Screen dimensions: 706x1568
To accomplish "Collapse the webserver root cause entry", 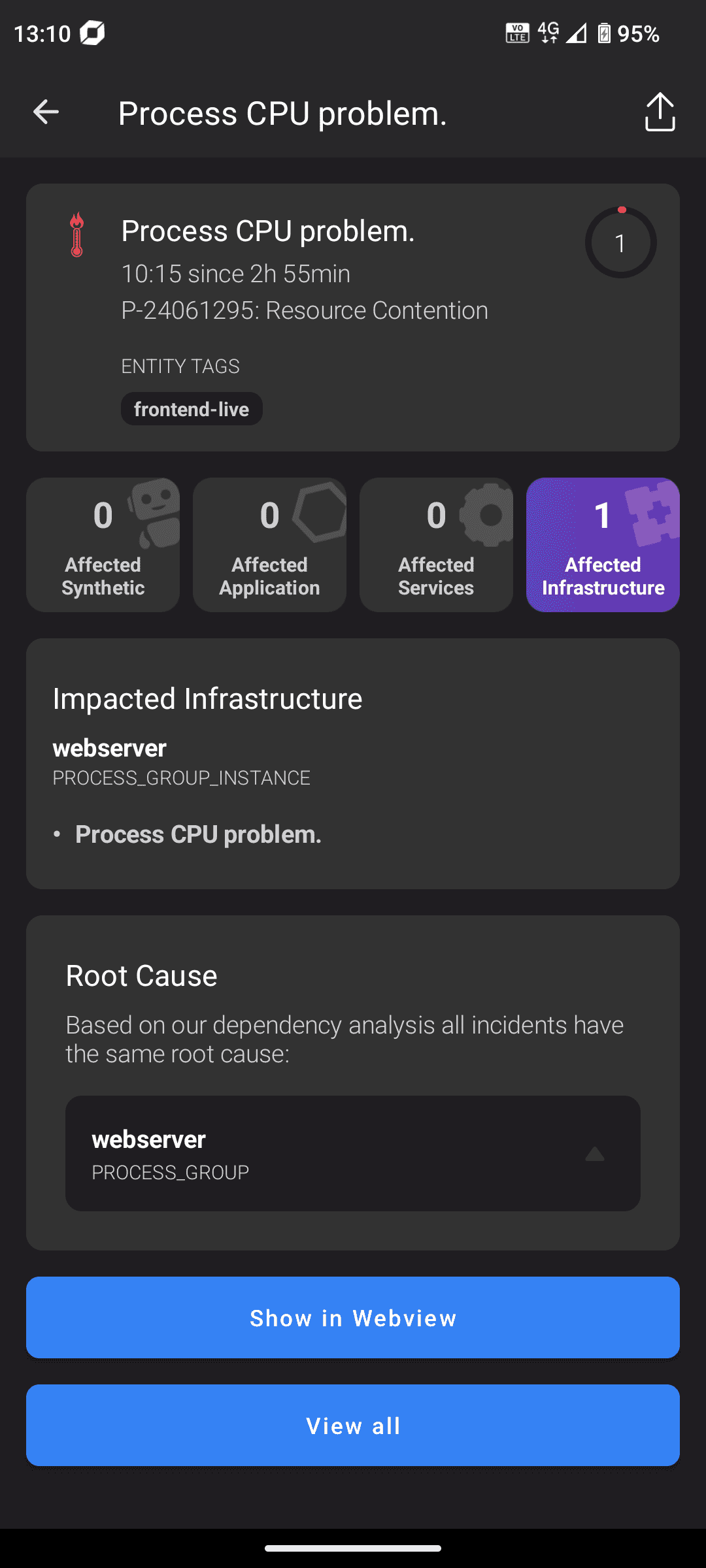I will pyautogui.click(x=594, y=1153).
